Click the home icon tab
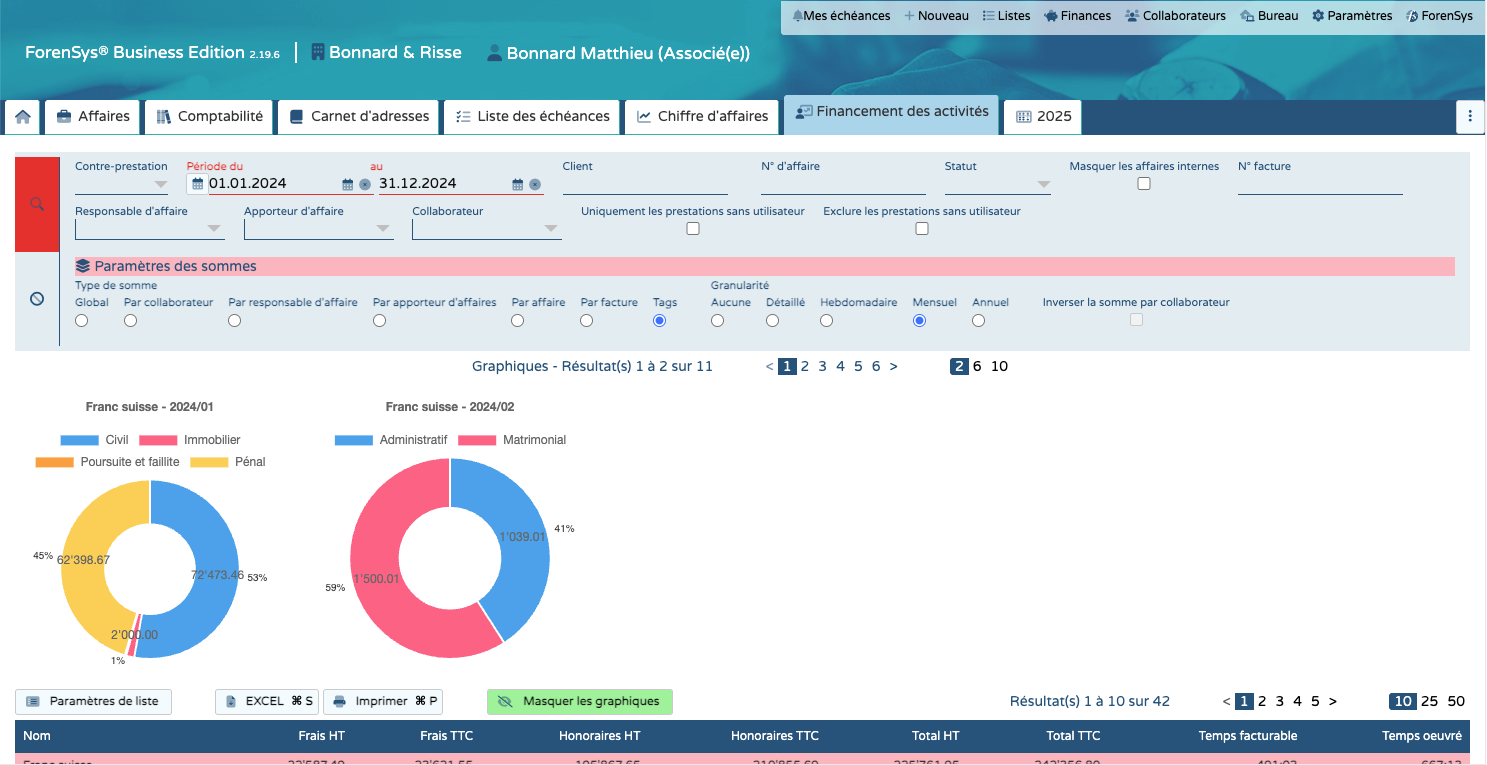This screenshot has width=1487, height=765. pos(22,117)
